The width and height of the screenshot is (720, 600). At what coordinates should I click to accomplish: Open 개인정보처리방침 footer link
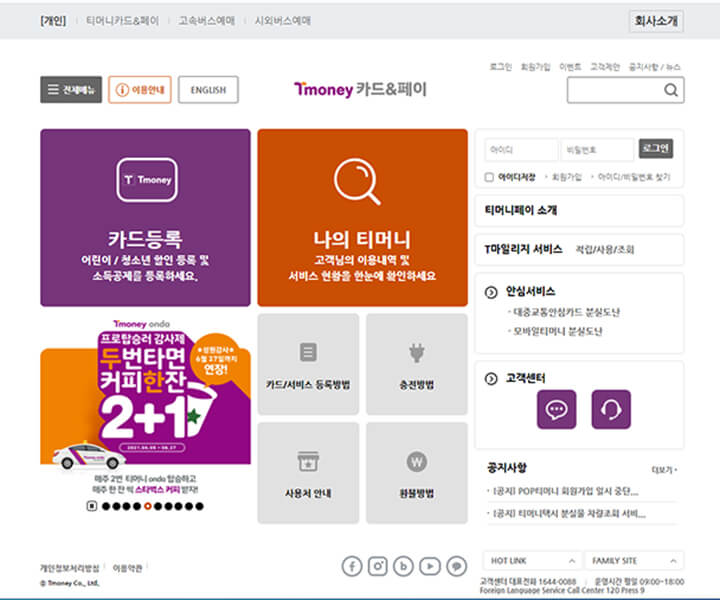[x=69, y=568]
